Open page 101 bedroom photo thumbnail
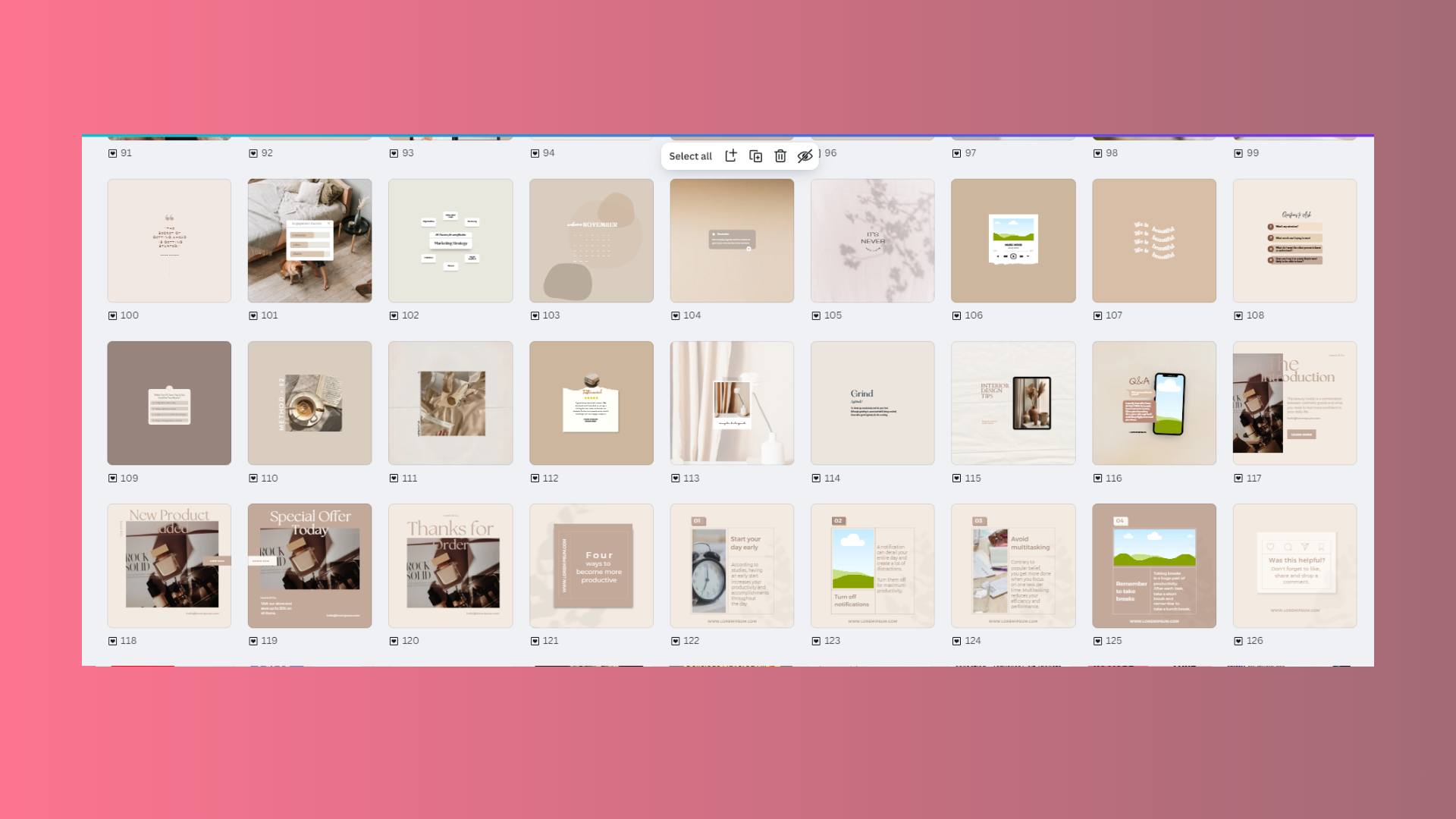This screenshot has width=1456, height=819. pos(309,240)
